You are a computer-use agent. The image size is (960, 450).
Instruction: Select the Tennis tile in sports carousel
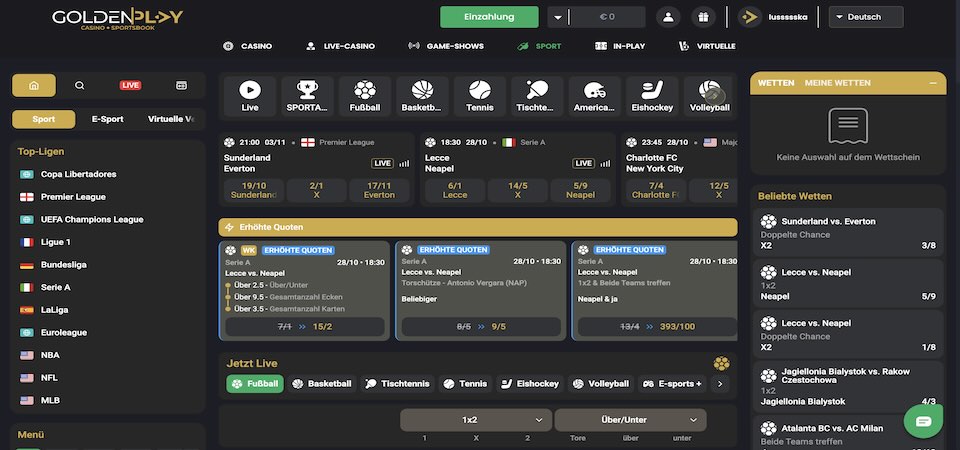click(x=480, y=96)
